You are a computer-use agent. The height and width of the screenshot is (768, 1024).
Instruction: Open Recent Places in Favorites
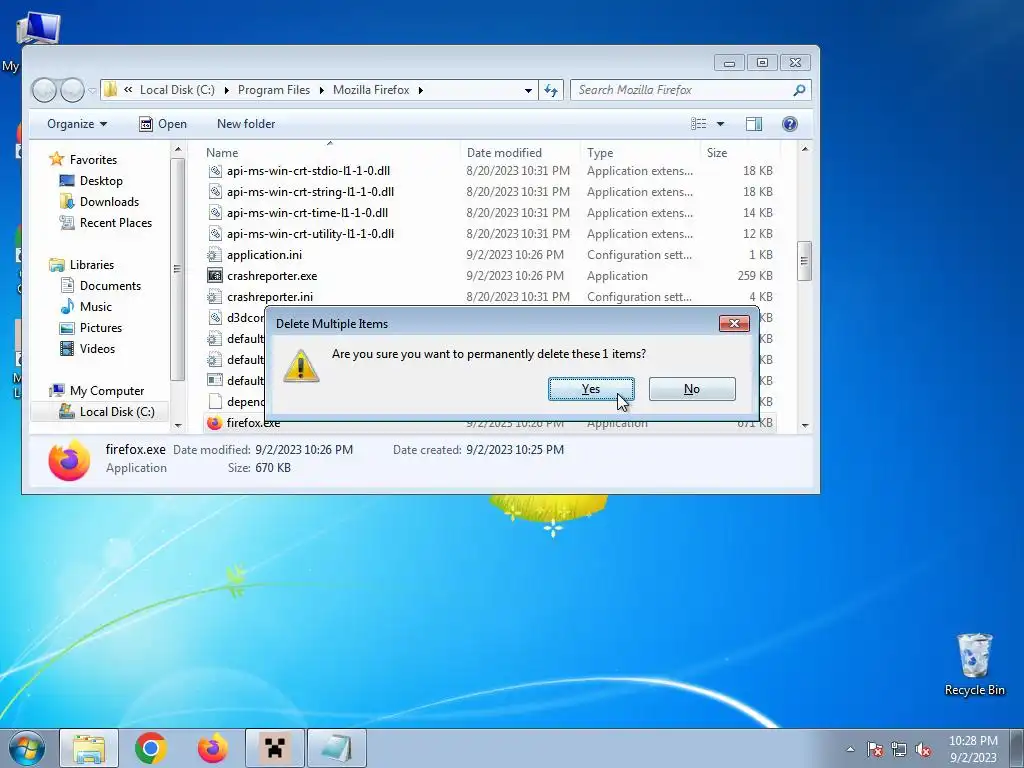pyautogui.click(x=116, y=223)
